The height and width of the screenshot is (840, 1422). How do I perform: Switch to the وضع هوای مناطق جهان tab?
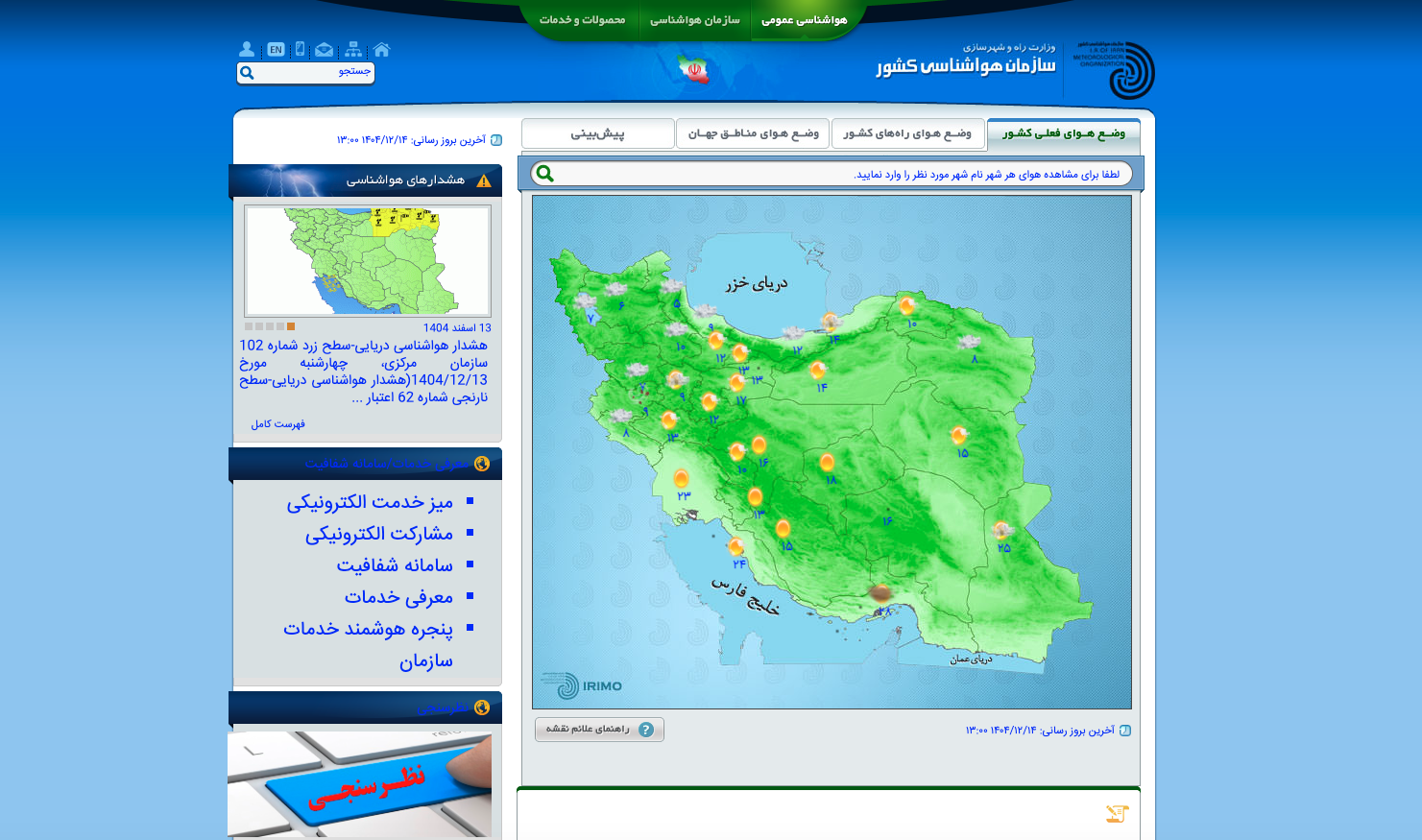[753, 133]
